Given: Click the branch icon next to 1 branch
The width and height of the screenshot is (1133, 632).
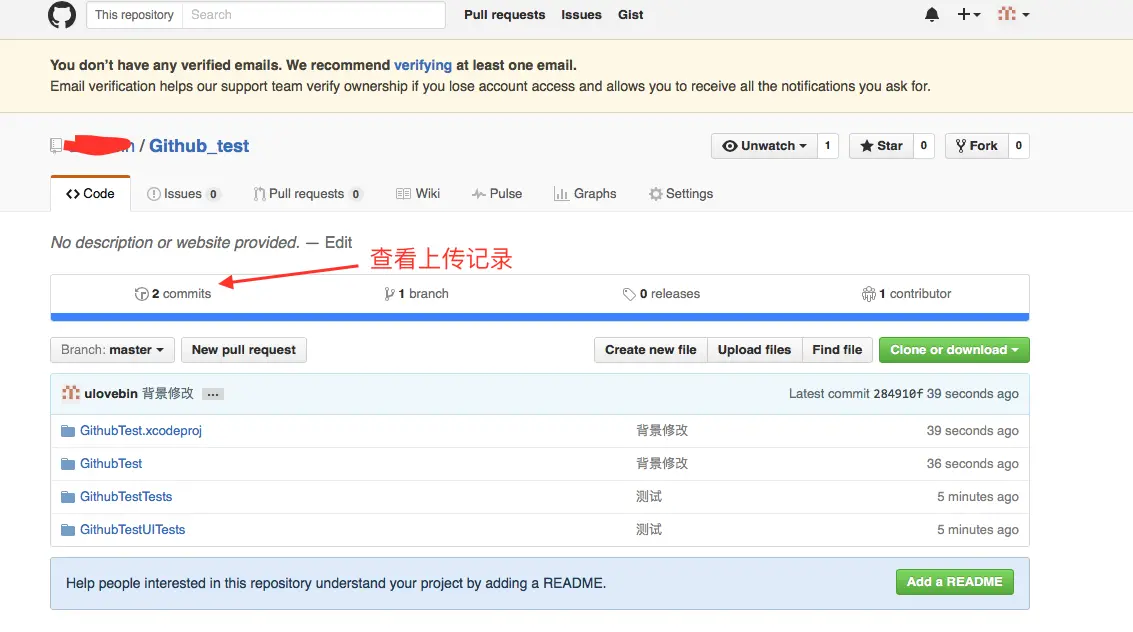Looking at the screenshot, I should 389,294.
